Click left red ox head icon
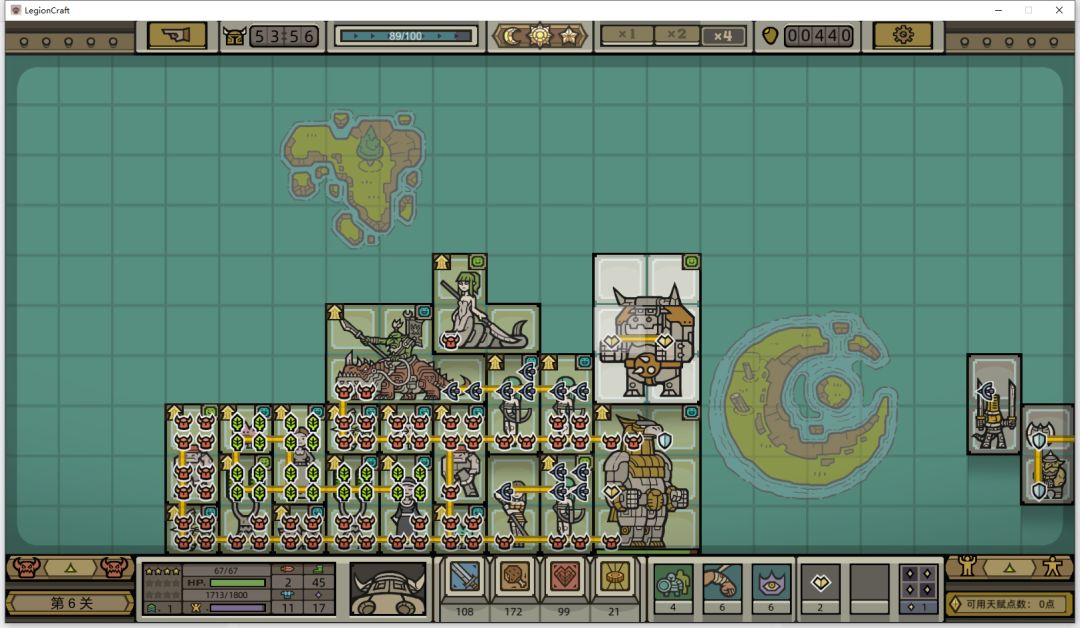This screenshot has width=1080, height=628. [26, 568]
